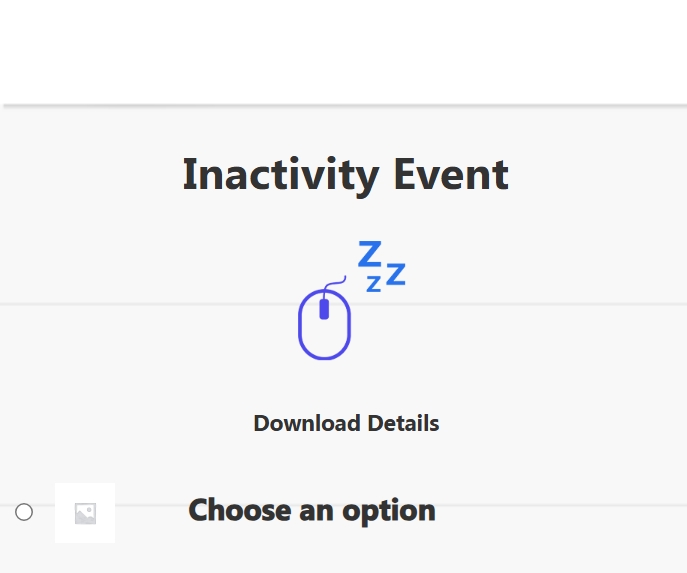Click the medium Z on the right
687x573 pixels.
(x=396, y=274)
